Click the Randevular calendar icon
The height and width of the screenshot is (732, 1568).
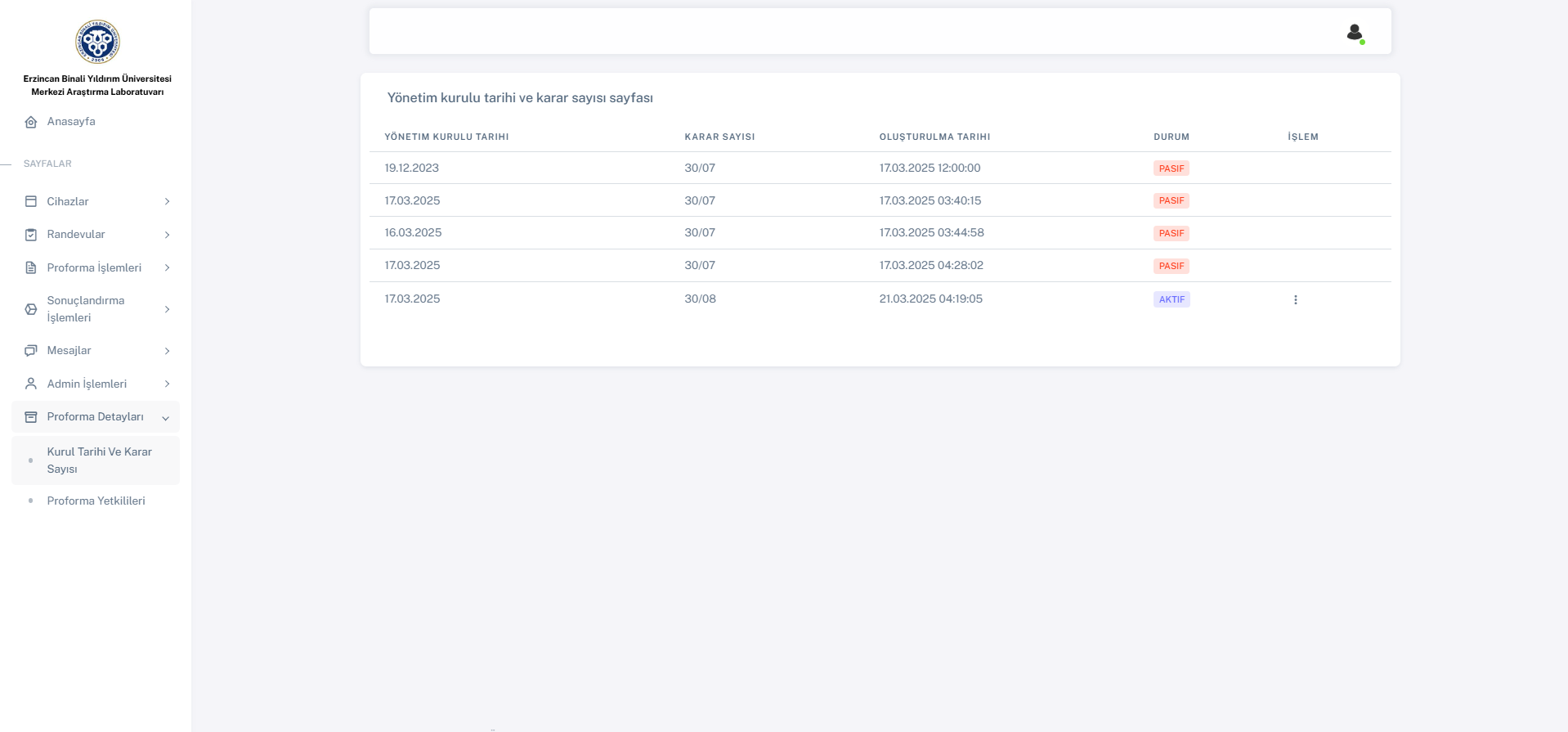pos(31,235)
